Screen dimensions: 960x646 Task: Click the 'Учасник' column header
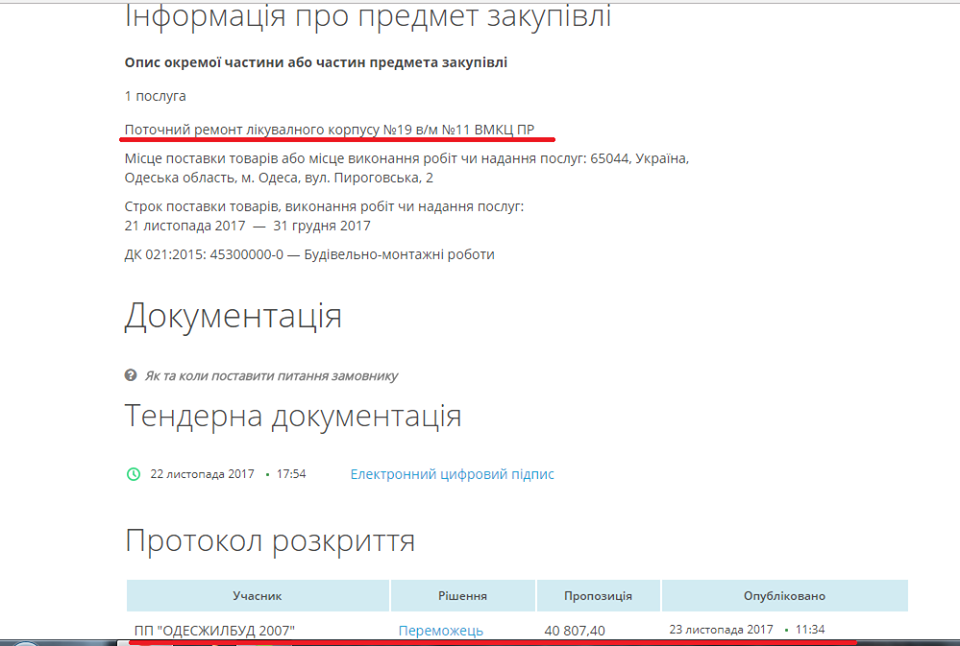click(257, 595)
